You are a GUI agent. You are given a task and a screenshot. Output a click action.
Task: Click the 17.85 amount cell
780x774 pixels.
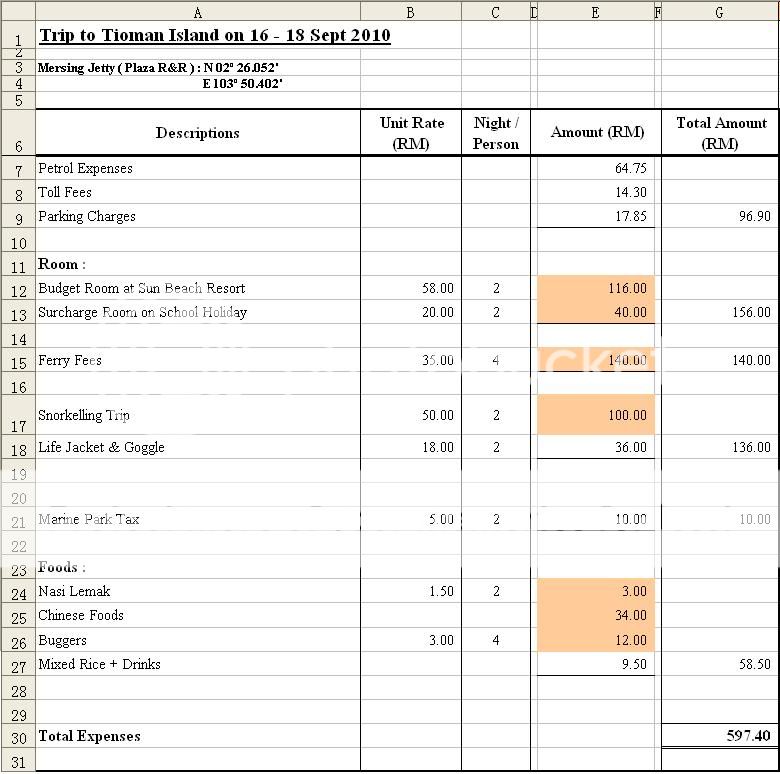(596, 216)
